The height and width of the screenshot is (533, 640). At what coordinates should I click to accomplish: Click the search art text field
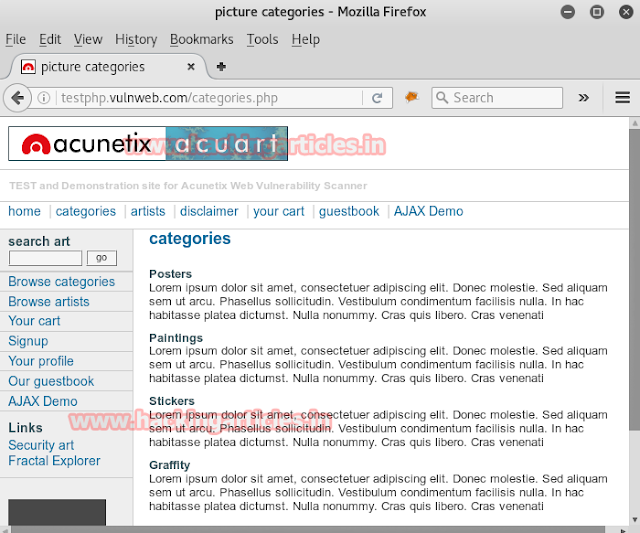point(45,258)
